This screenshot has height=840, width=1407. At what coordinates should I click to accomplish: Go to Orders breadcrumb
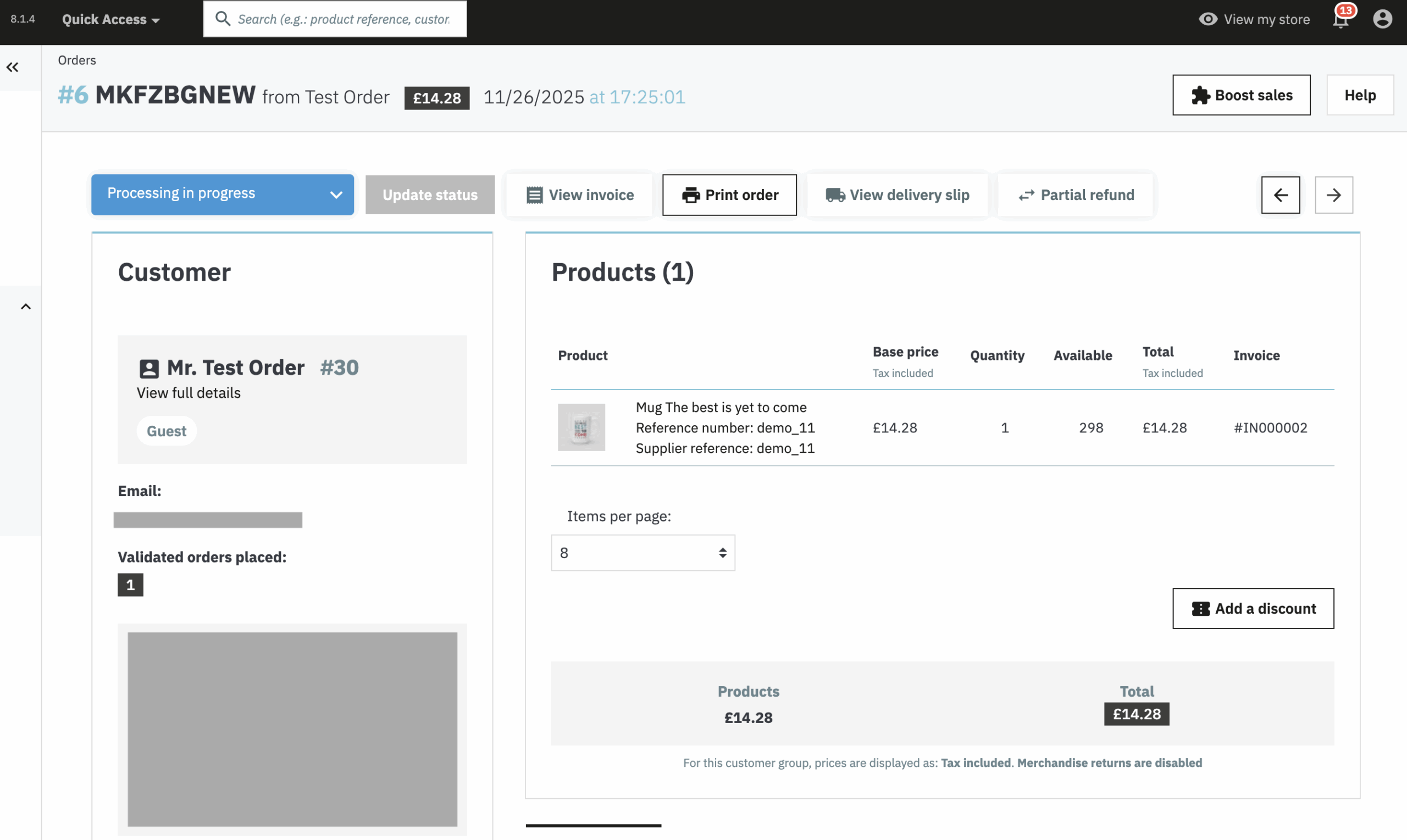(77, 60)
